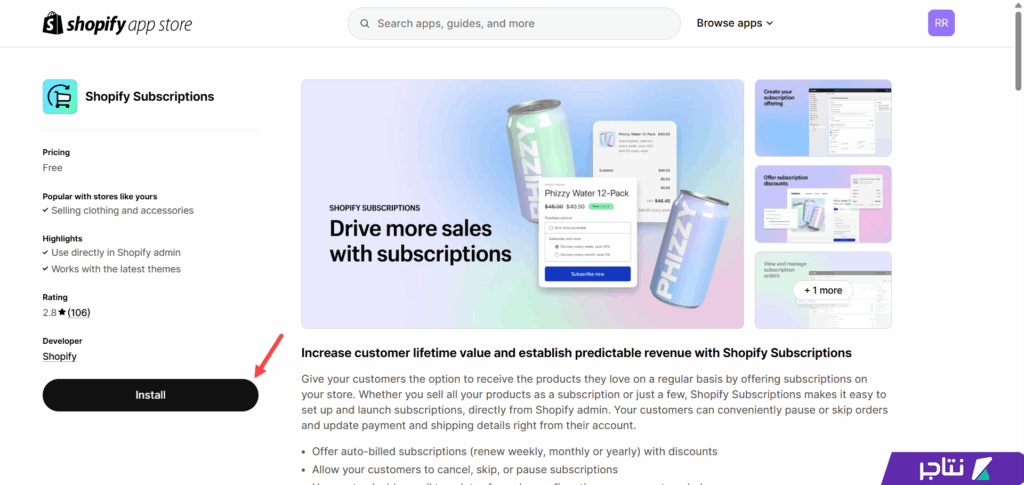Select the Free pricing text
Viewport: 1024px width, 485px height.
tap(52, 168)
